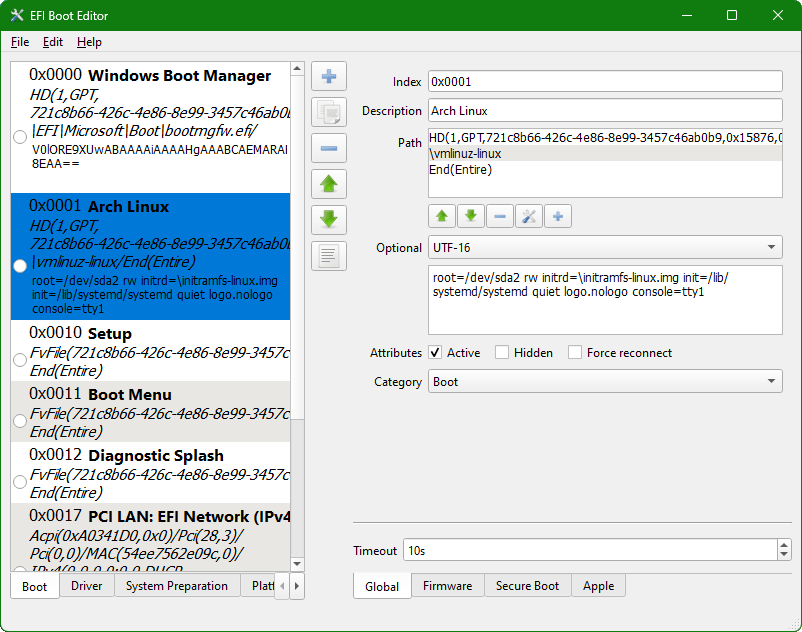The height and width of the screenshot is (632, 802).
Task: Edit selected file path node with tools icon
Action: click(529, 216)
